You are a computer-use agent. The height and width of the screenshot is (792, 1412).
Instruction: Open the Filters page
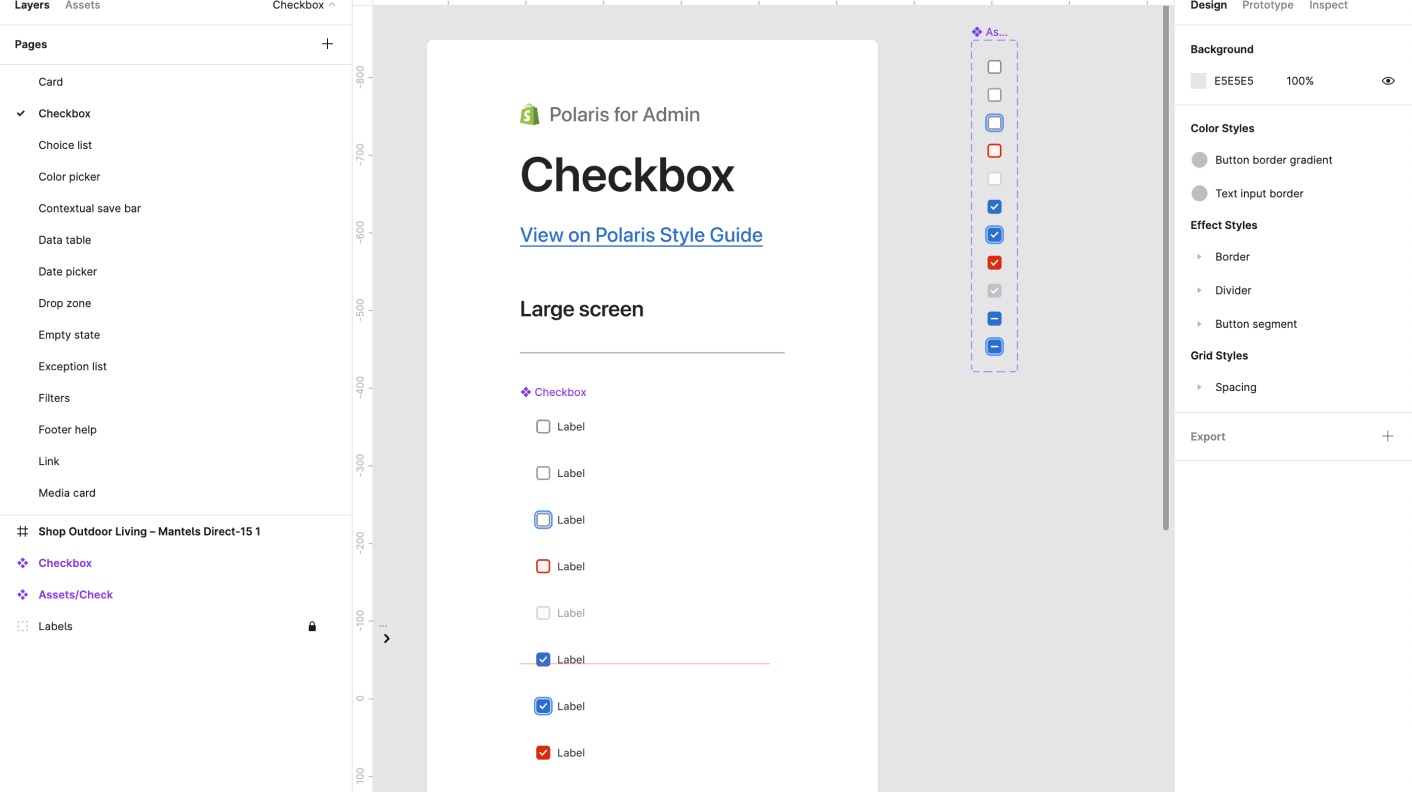tap(54, 398)
